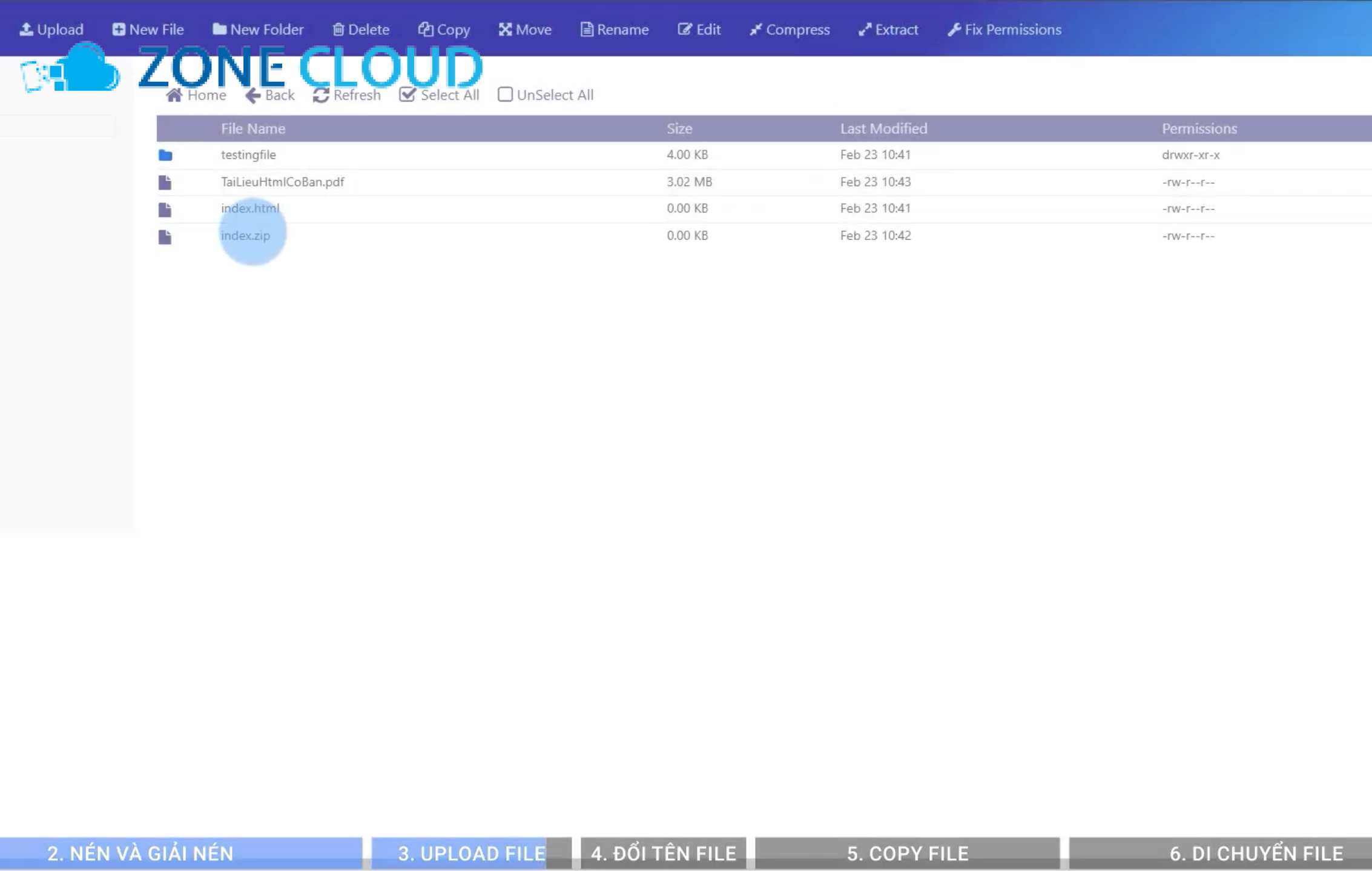Create a new file with New File
Screen dimensions: 1372x871
(x=148, y=29)
